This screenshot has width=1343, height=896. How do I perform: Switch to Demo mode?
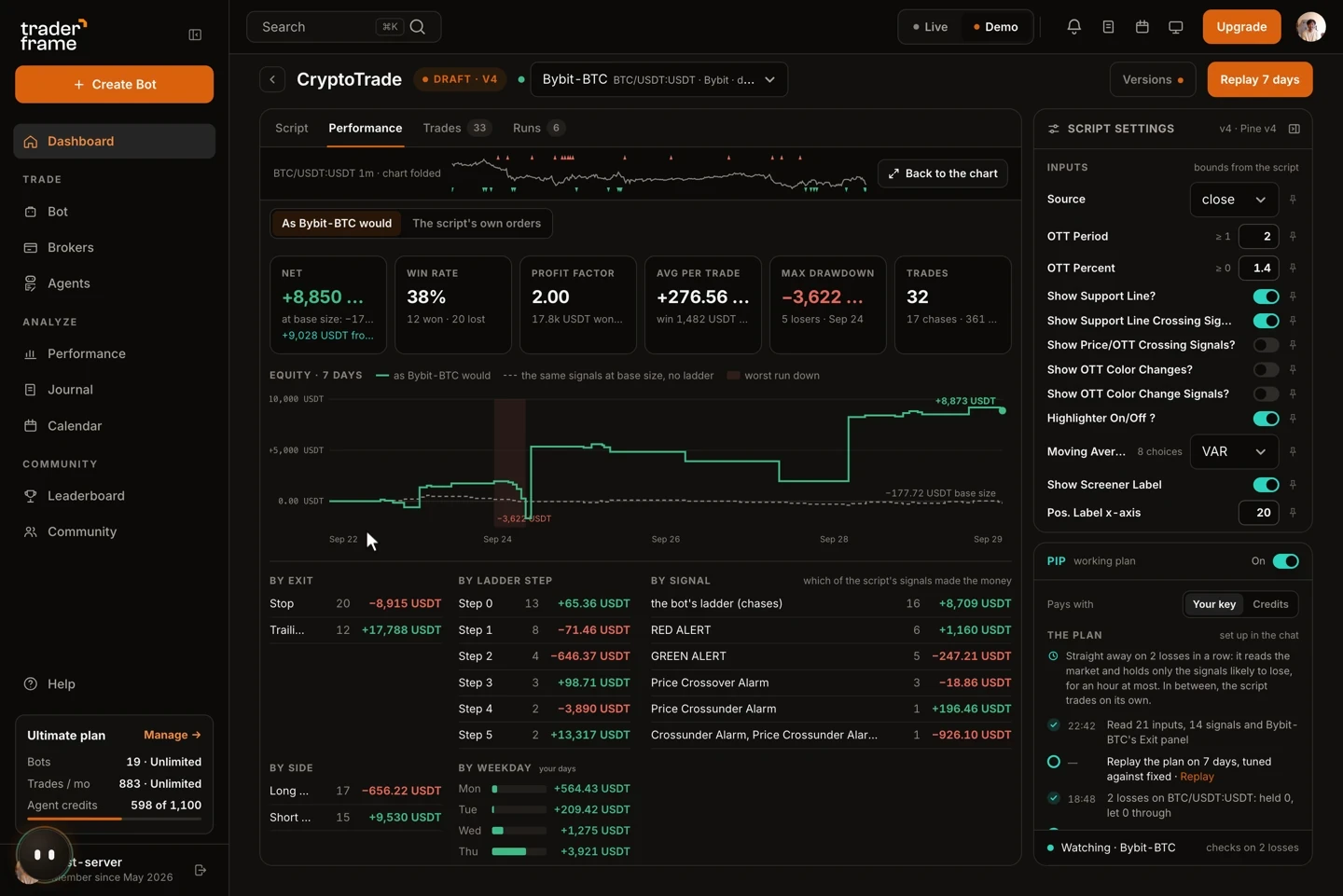(996, 27)
